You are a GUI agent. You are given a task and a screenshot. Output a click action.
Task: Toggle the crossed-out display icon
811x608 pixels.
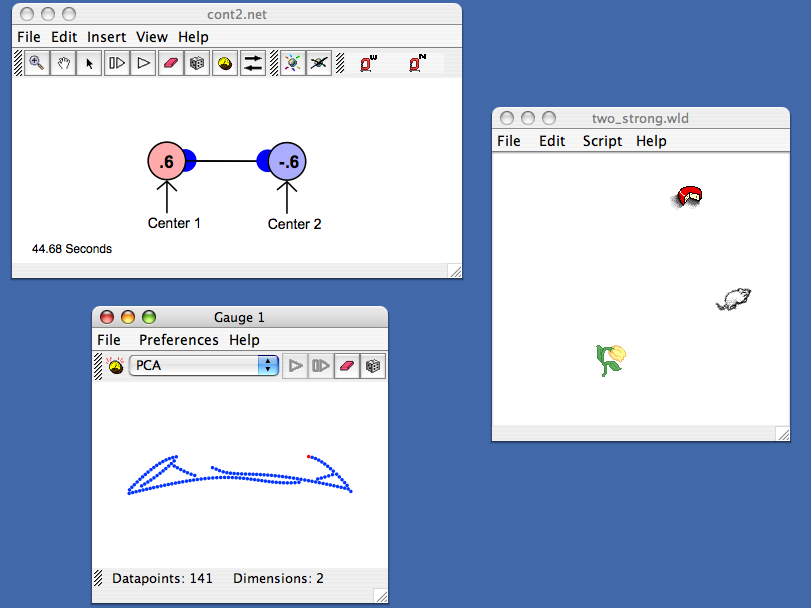[x=319, y=63]
